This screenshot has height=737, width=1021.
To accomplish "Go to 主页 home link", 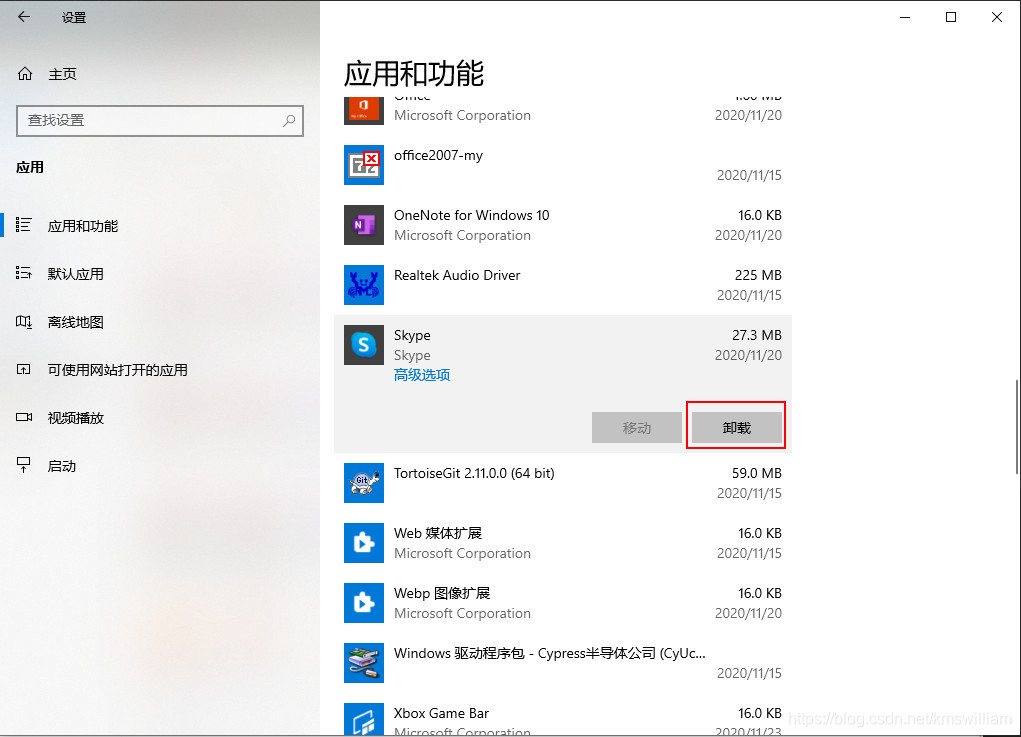I will pos(63,74).
